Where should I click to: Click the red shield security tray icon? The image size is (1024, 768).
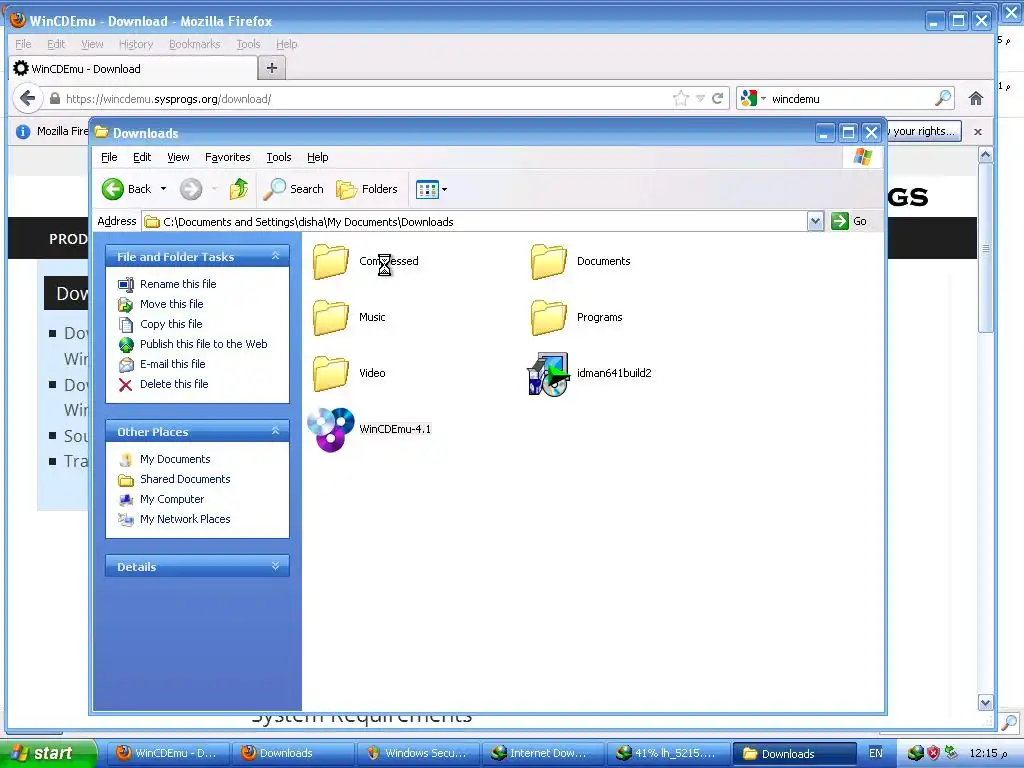(x=934, y=753)
